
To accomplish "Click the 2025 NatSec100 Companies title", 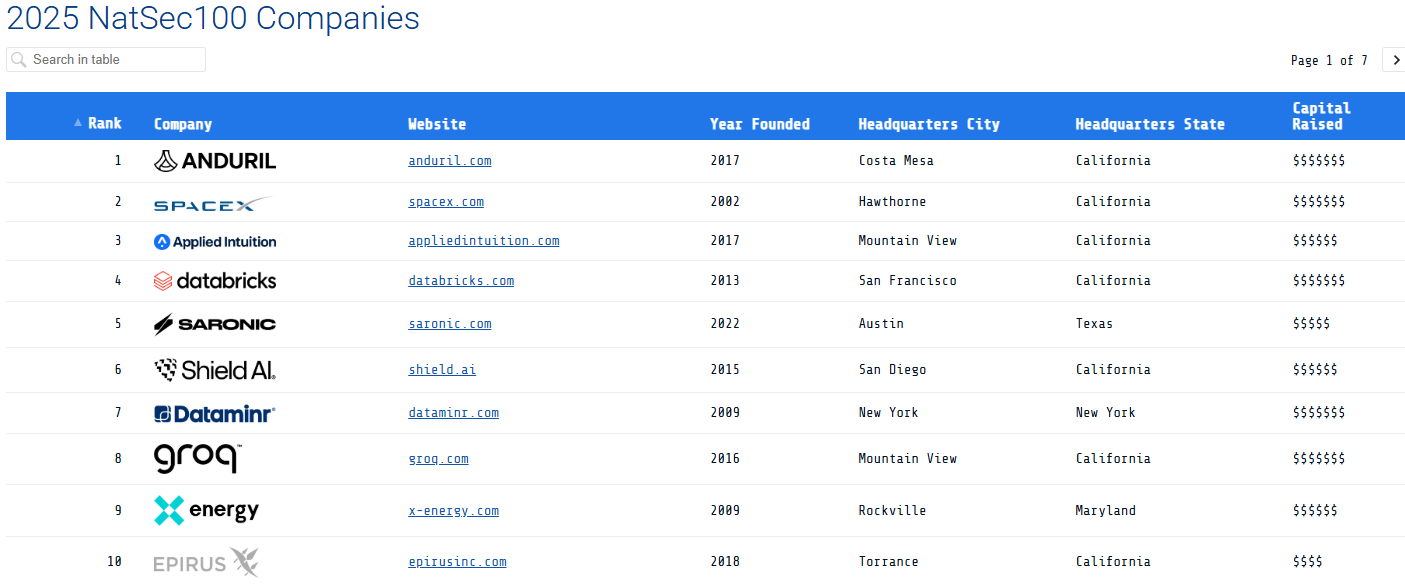I will pyautogui.click(x=213, y=18).
